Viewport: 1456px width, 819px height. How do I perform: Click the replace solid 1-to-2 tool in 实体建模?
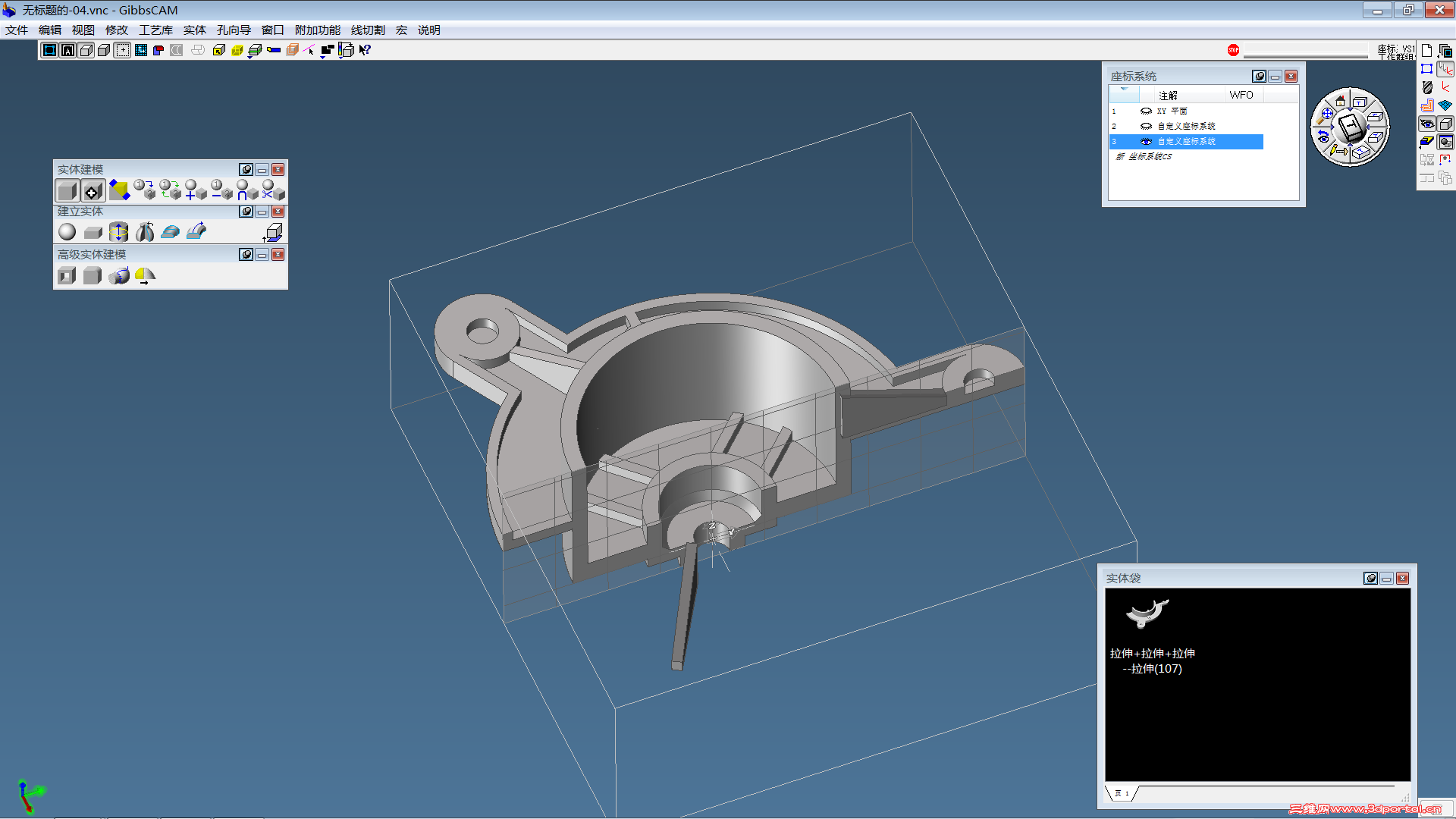[144, 190]
